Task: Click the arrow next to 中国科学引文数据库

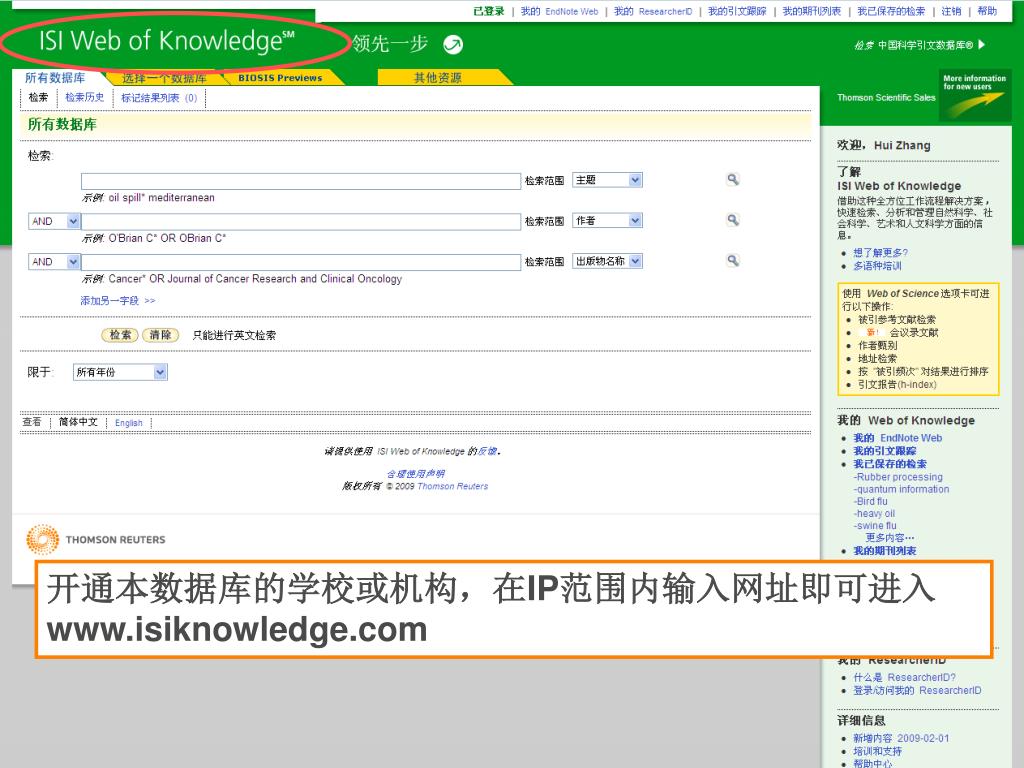Action: [x=982, y=44]
